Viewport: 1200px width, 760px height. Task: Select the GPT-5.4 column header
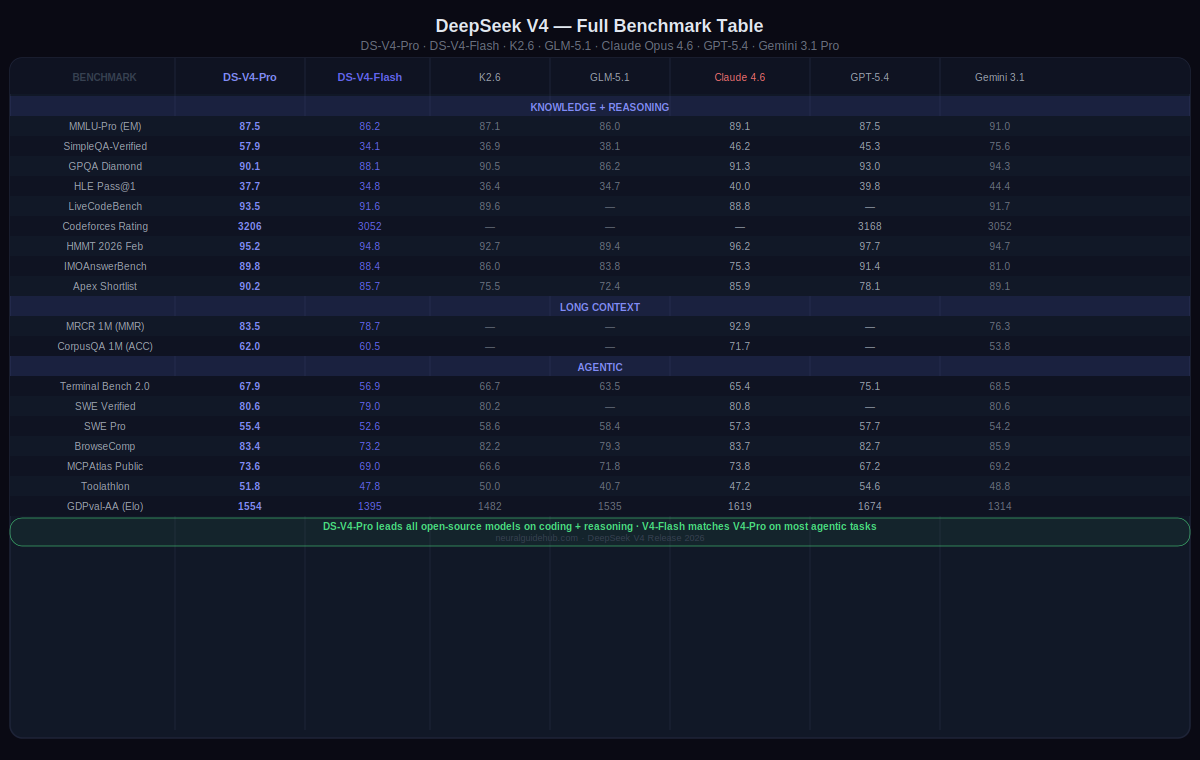point(869,77)
